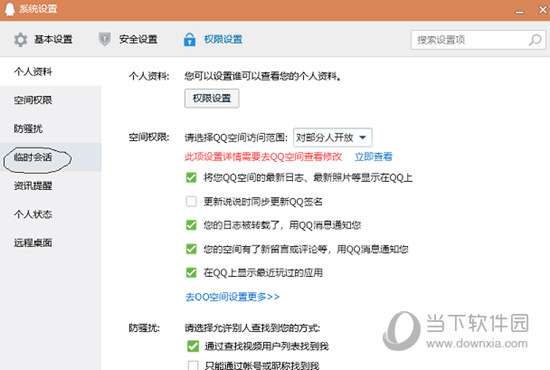This screenshot has height=370, width=550.
Task: Minimize the system settings window
Action: (520, 11)
